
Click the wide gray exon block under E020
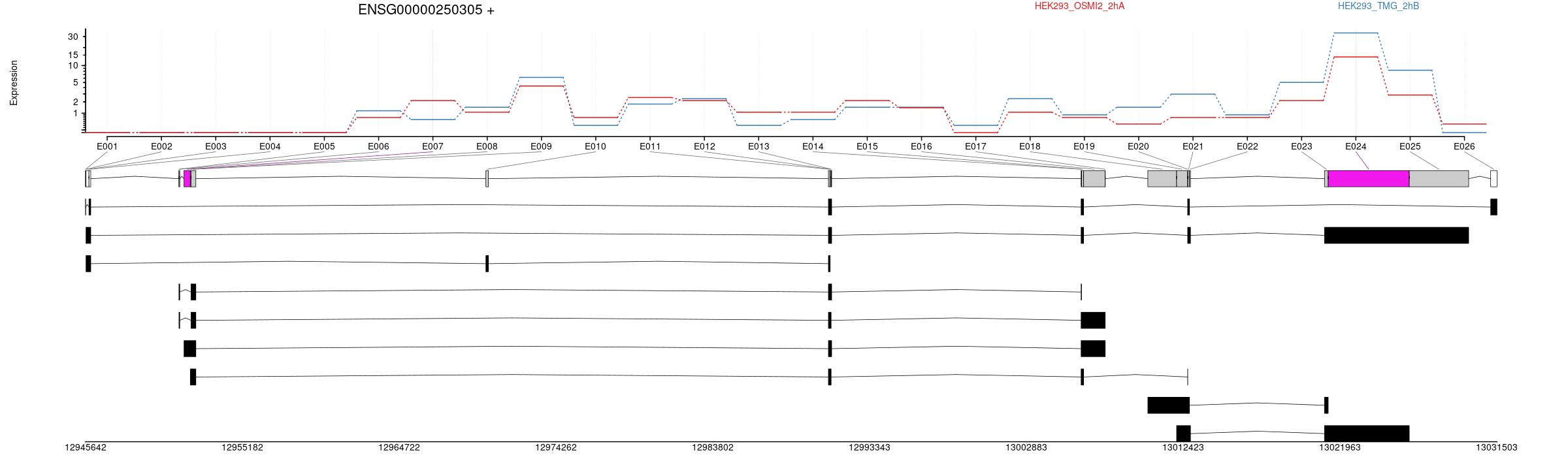(1162, 179)
